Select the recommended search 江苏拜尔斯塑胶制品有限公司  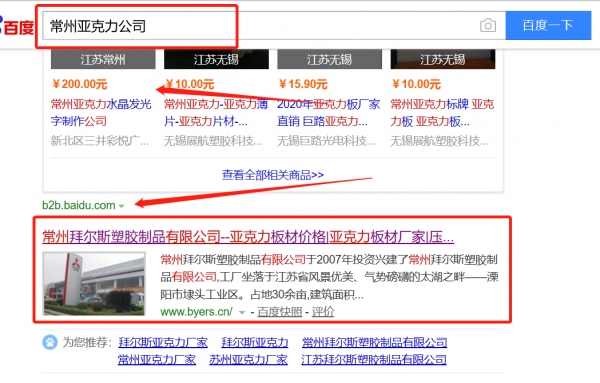pyautogui.click(x=374, y=359)
